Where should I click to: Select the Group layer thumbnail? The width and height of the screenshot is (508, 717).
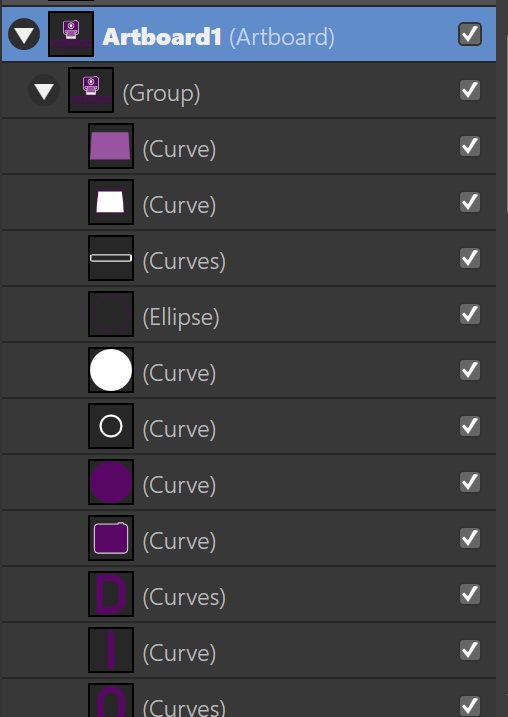pyautogui.click(x=91, y=90)
